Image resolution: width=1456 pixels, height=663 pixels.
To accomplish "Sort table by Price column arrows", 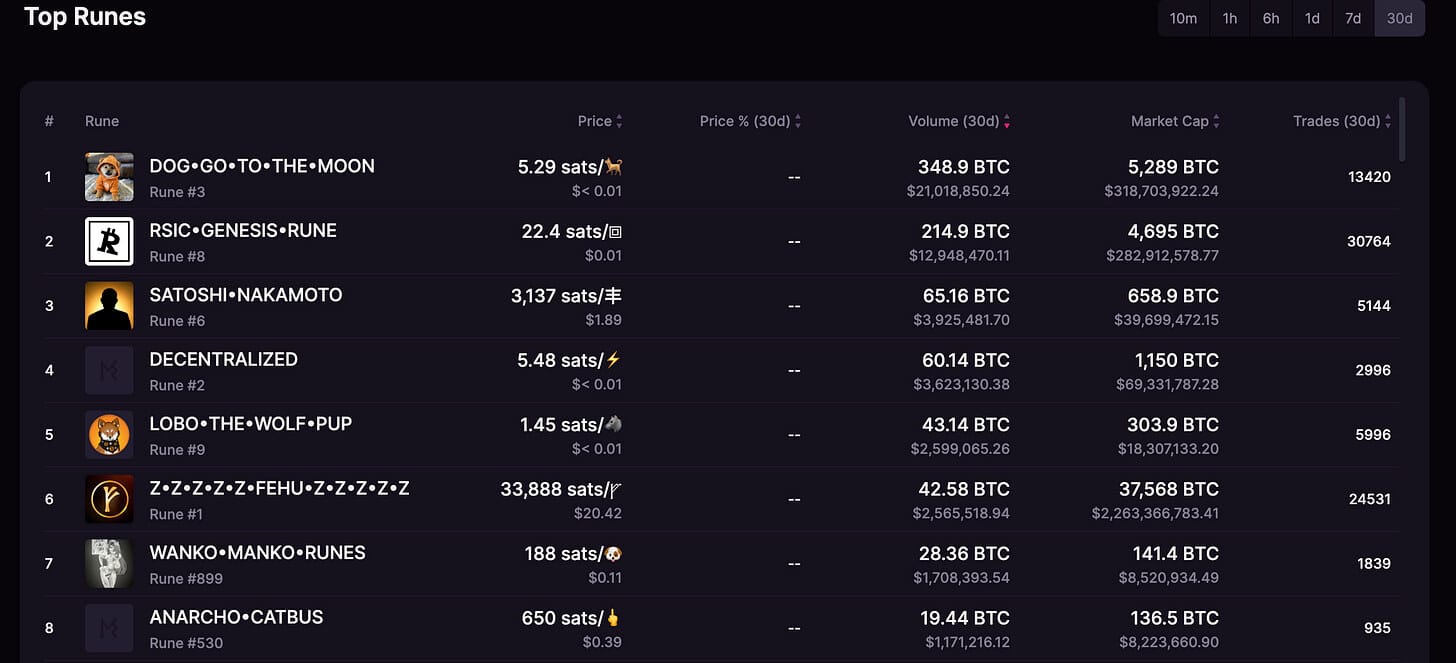I will (x=619, y=122).
